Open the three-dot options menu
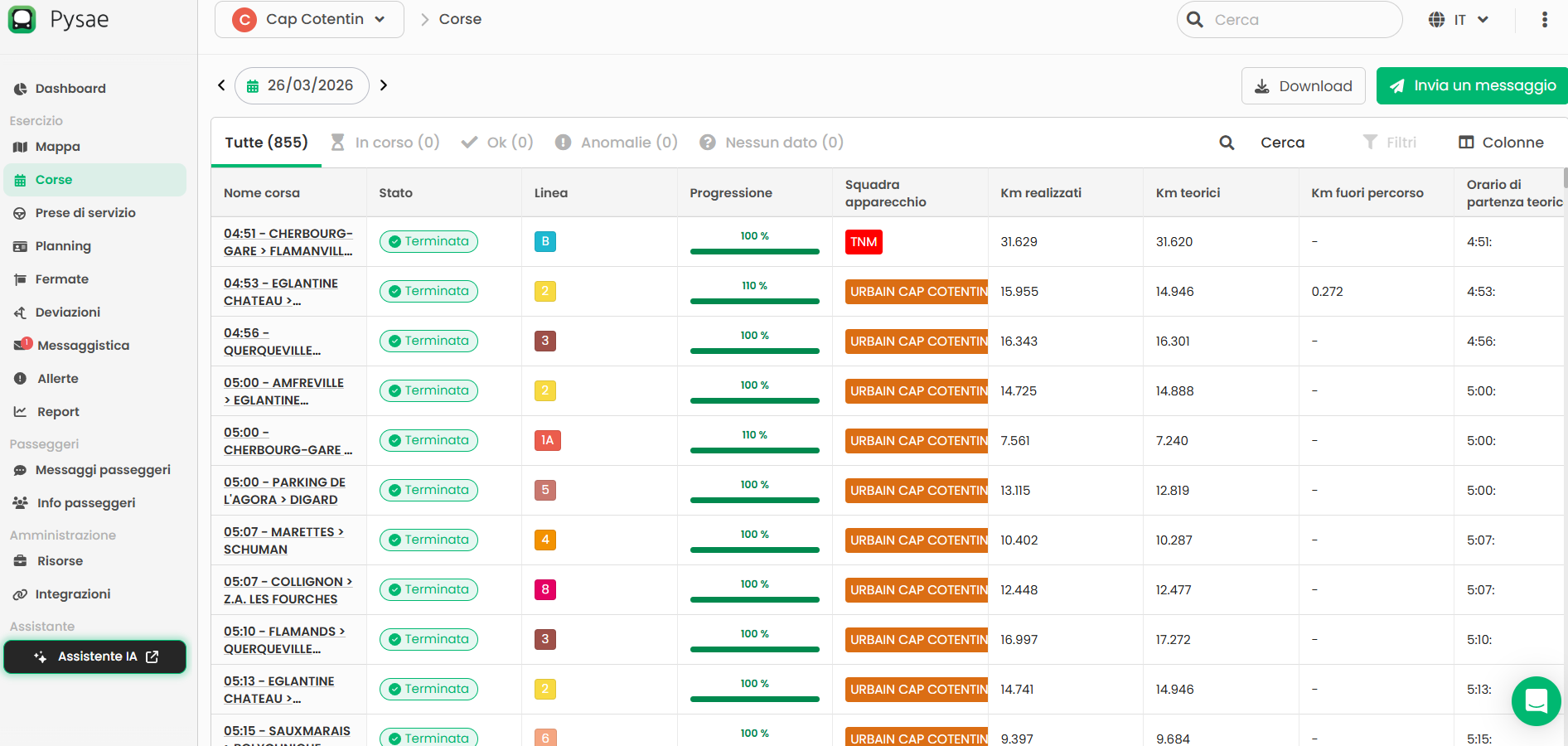Image resolution: width=1568 pixels, height=746 pixels. click(x=1544, y=20)
